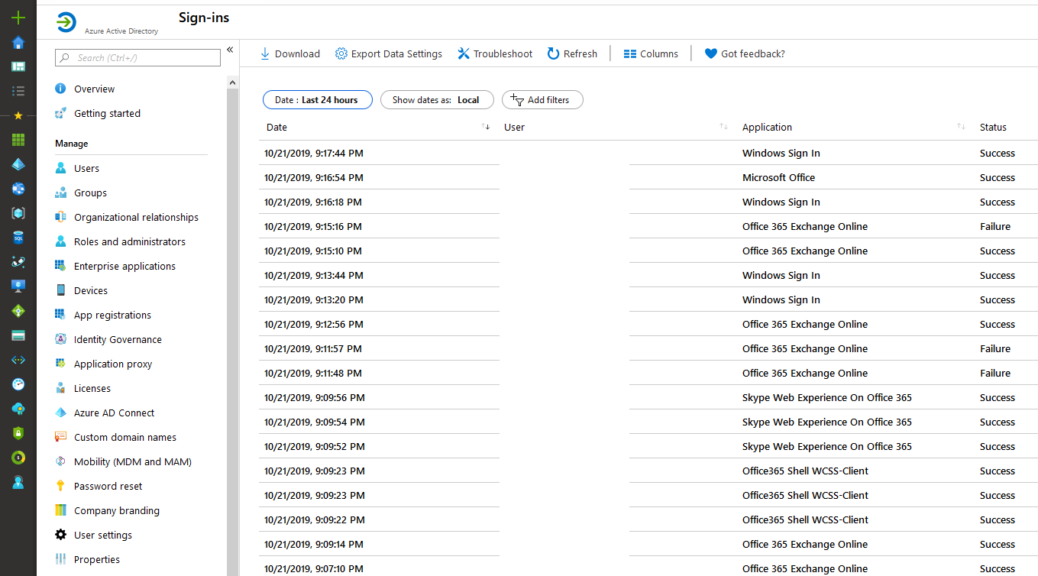Open Properties in side menu

(97, 559)
